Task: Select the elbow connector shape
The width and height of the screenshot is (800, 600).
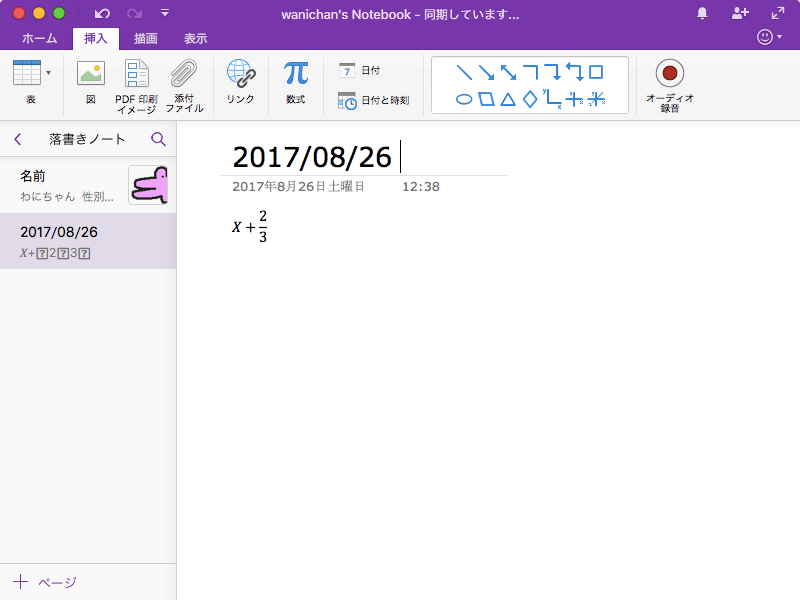Action: click(x=531, y=72)
